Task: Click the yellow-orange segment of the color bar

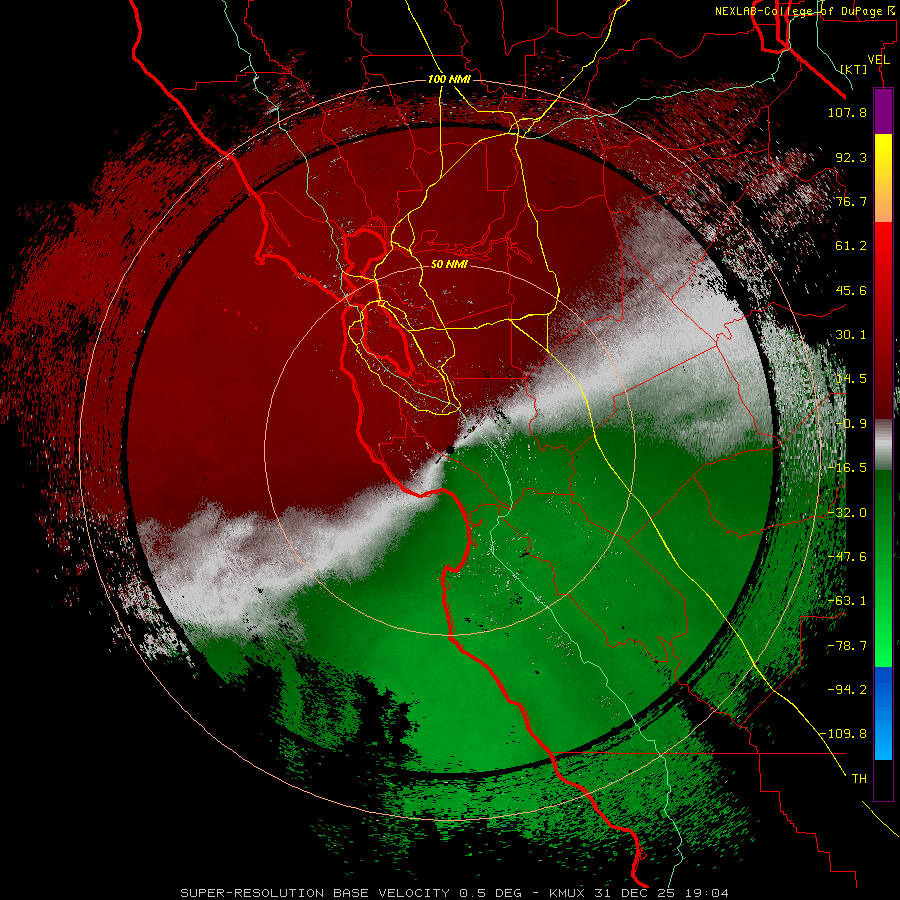Action: coord(883,178)
